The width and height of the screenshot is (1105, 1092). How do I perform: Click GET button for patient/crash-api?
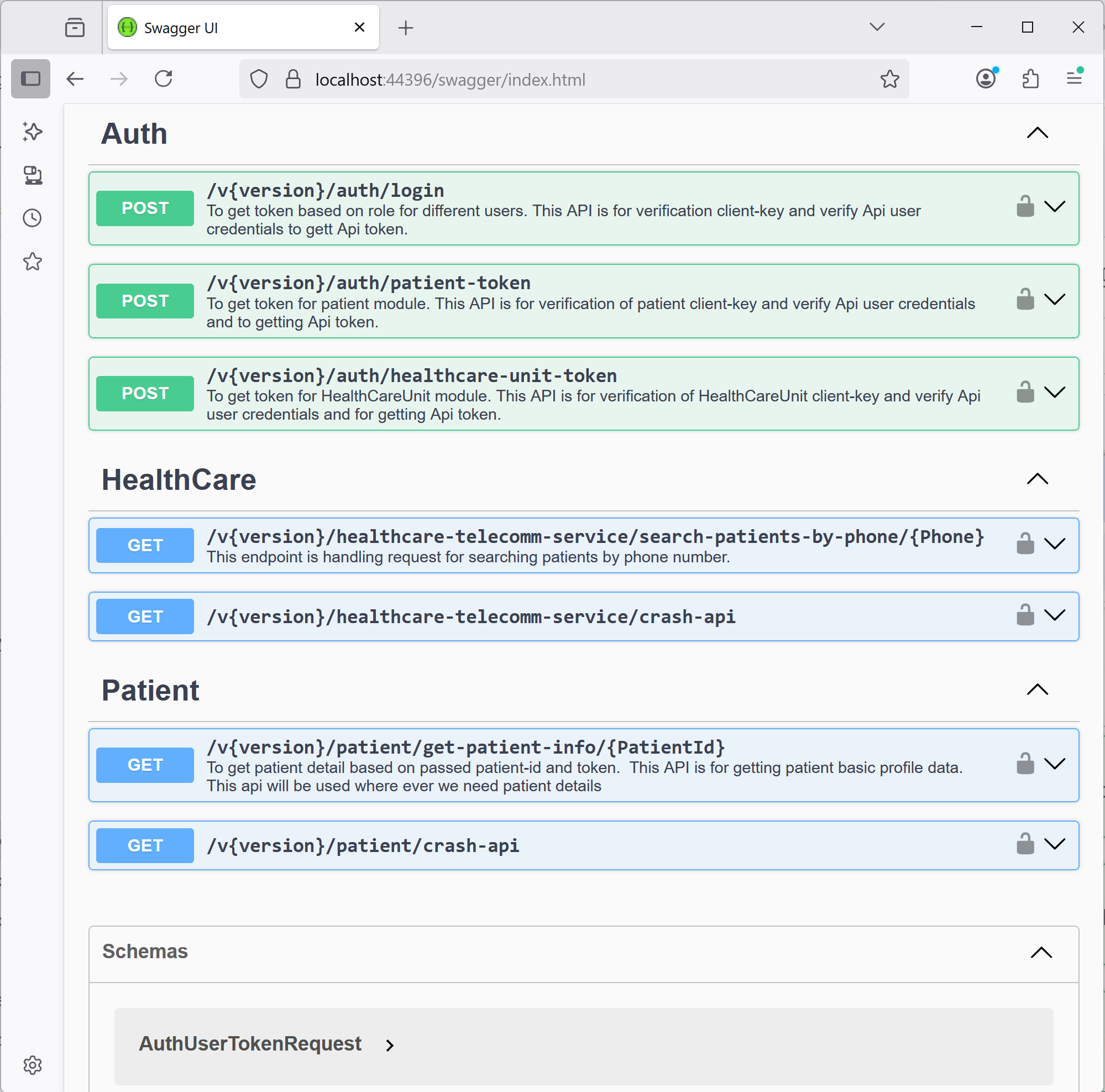coord(145,845)
